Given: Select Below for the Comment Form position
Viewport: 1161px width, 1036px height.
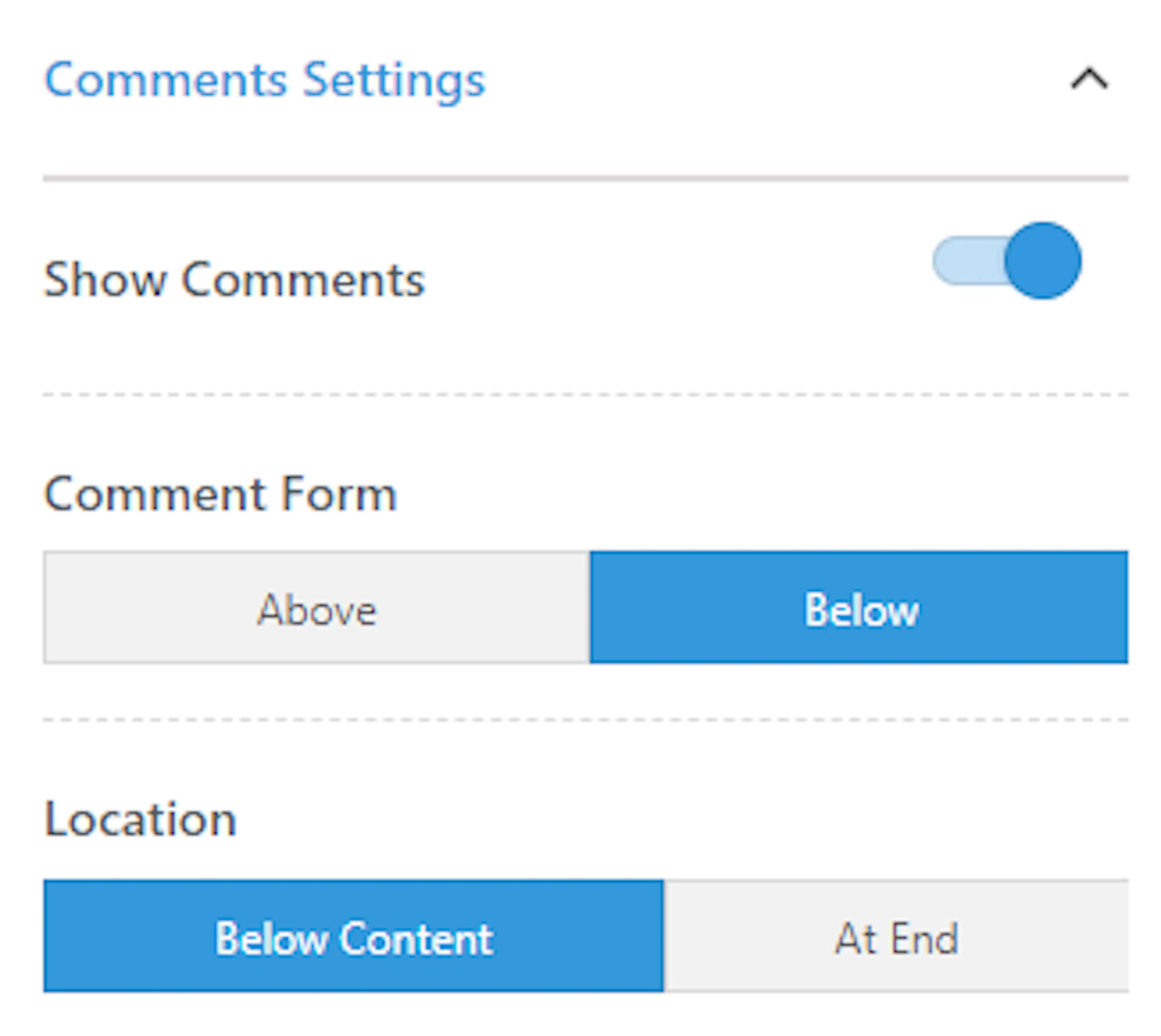Looking at the screenshot, I should pyautogui.click(x=859, y=607).
